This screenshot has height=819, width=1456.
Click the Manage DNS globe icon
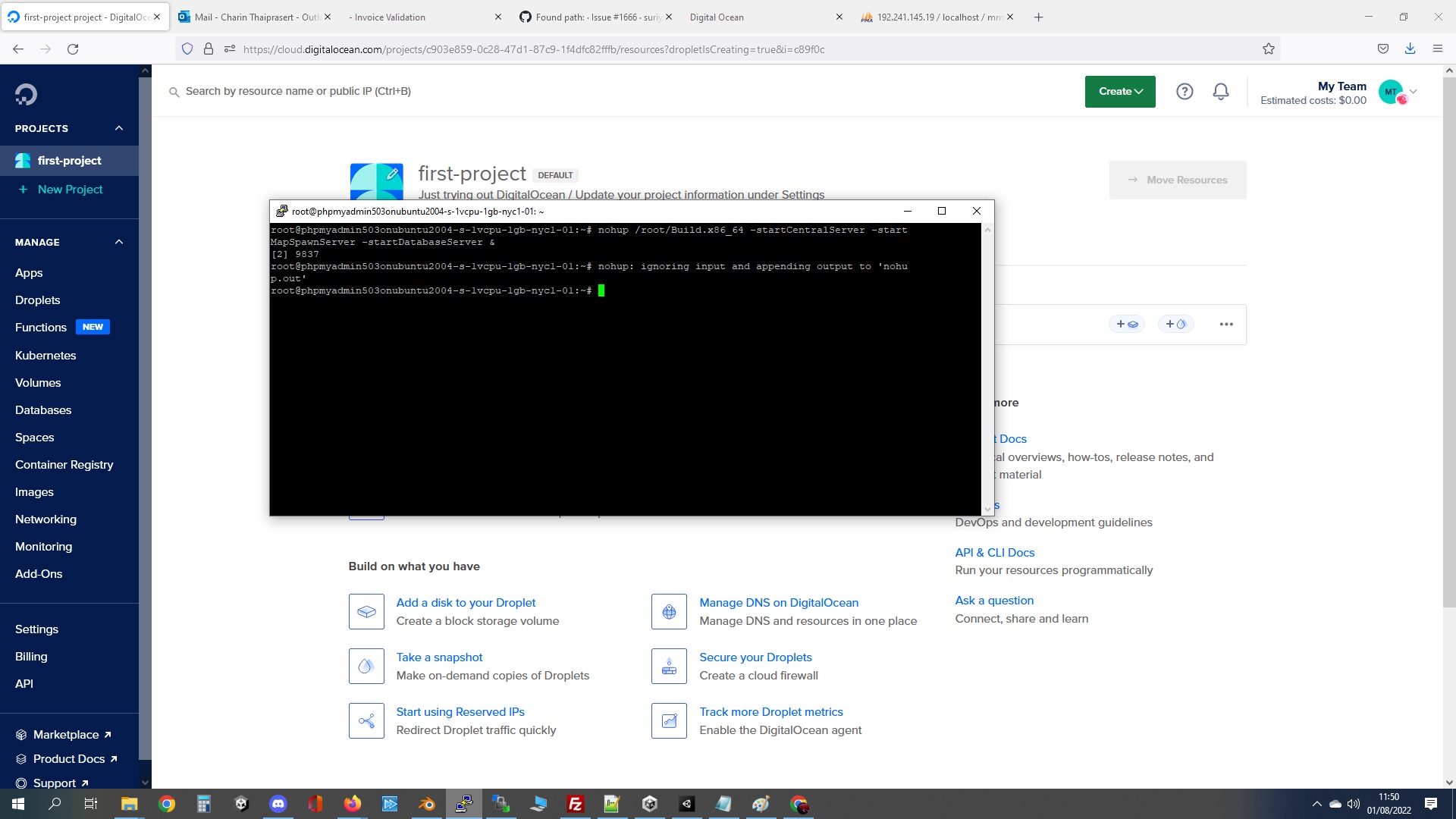click(x=669, y=611)
